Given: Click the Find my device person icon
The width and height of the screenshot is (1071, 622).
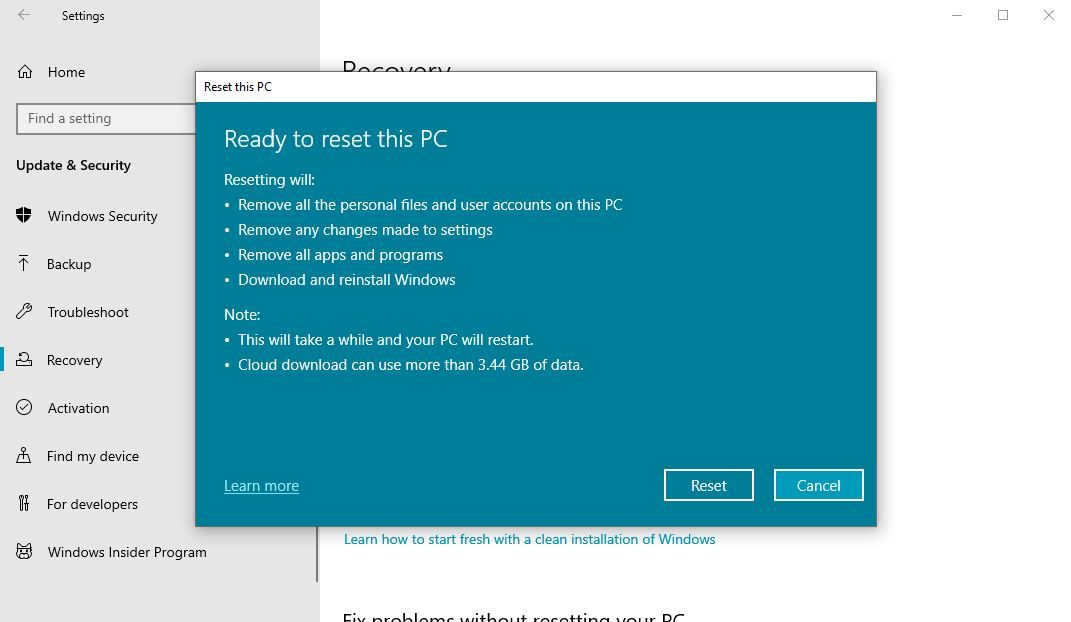Looking at the screenshot, I should click(24, 455).
